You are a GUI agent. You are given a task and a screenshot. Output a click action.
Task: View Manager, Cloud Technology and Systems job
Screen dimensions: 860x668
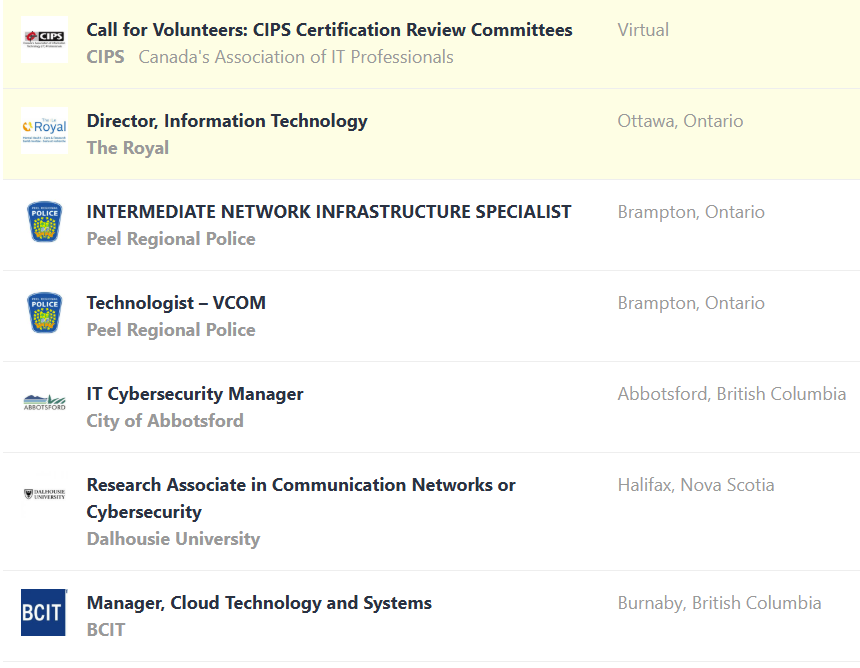[259, 603]
